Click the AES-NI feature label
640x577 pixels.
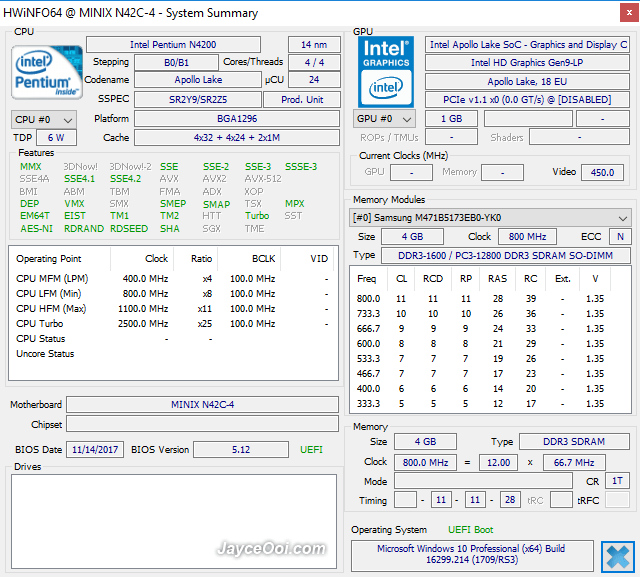(x=36, y=229)
